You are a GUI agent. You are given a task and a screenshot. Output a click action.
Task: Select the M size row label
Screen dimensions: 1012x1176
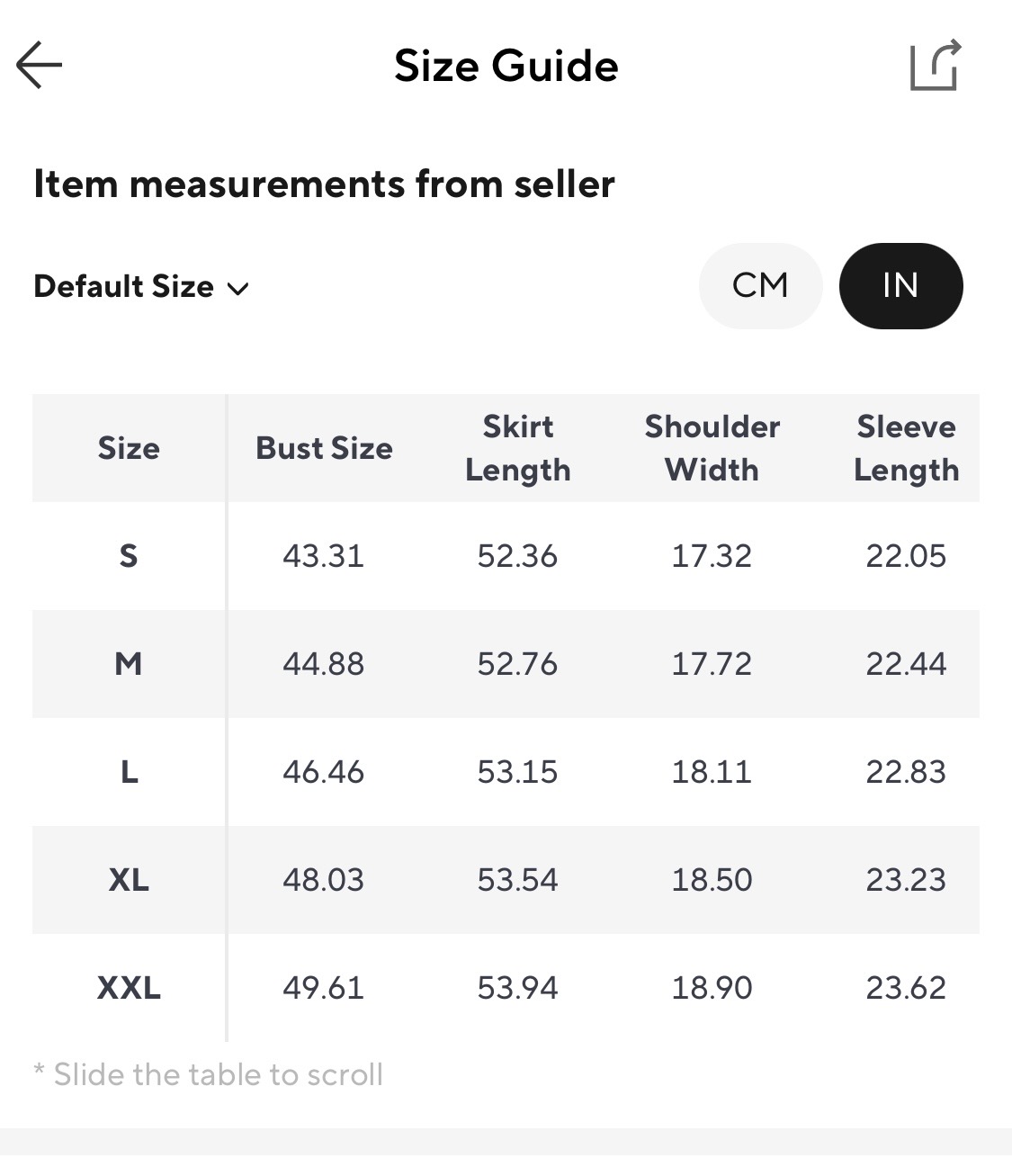(129, 664)
